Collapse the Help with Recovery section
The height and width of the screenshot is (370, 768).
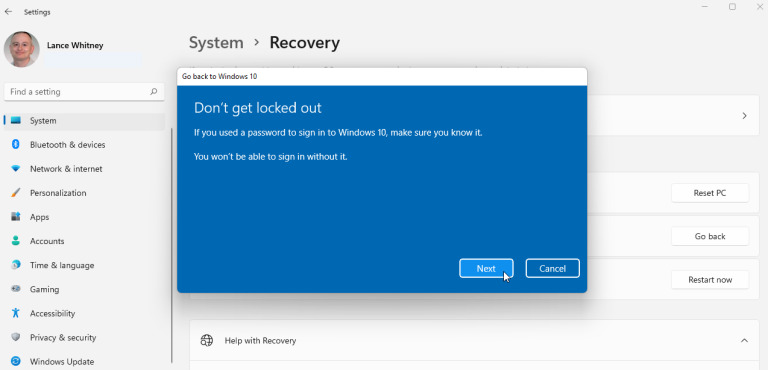(744, 340)
